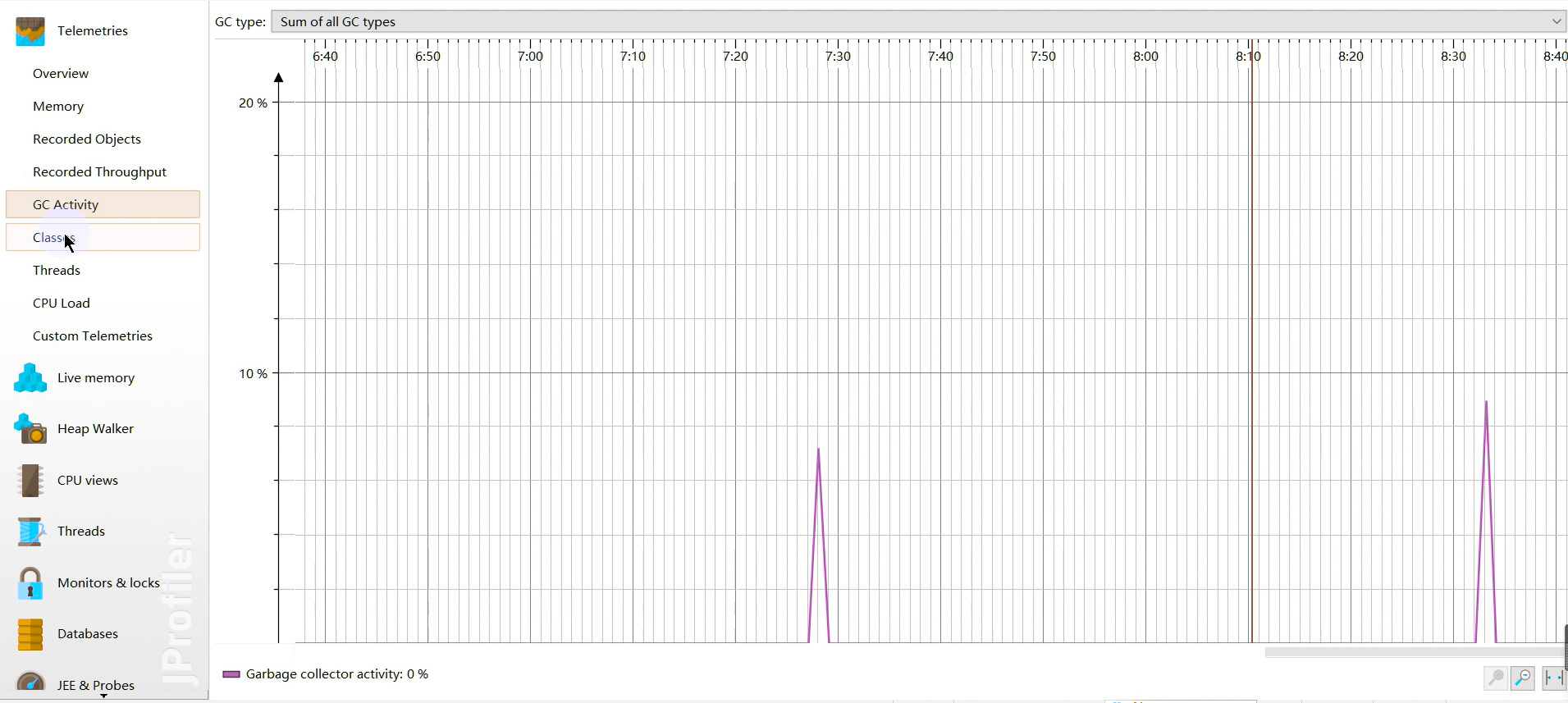1568x703 pixels.
Task: Open Recorded Throughput view
Action: pyautogui.click(x=99, y=172)
